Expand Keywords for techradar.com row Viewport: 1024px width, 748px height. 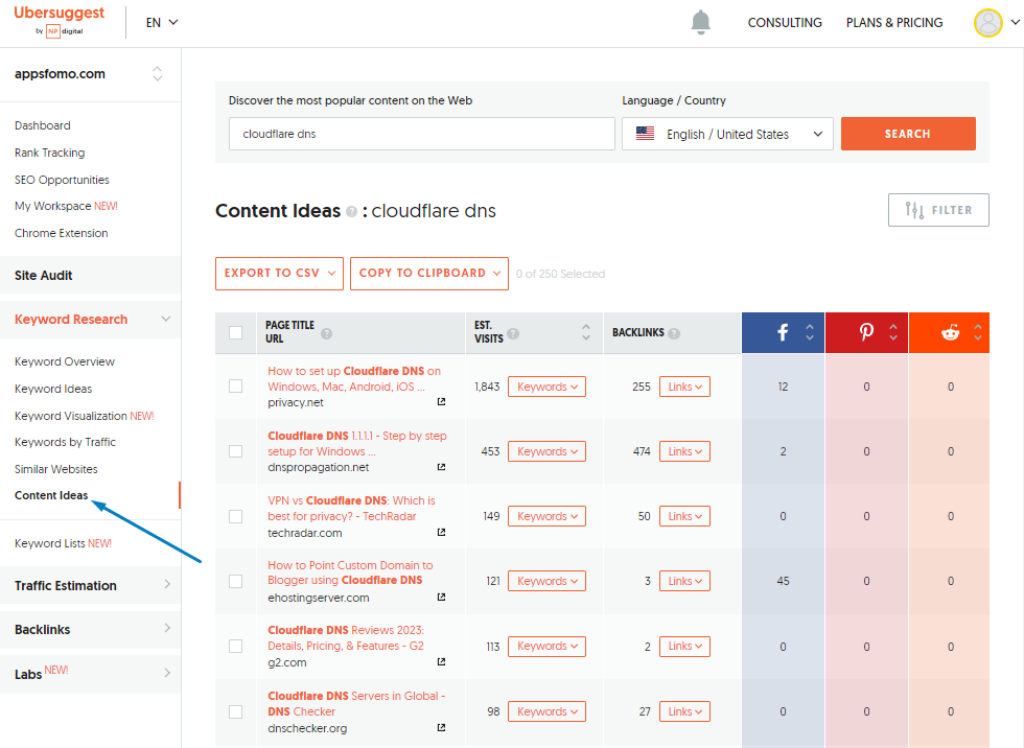(x=547, y=516)
